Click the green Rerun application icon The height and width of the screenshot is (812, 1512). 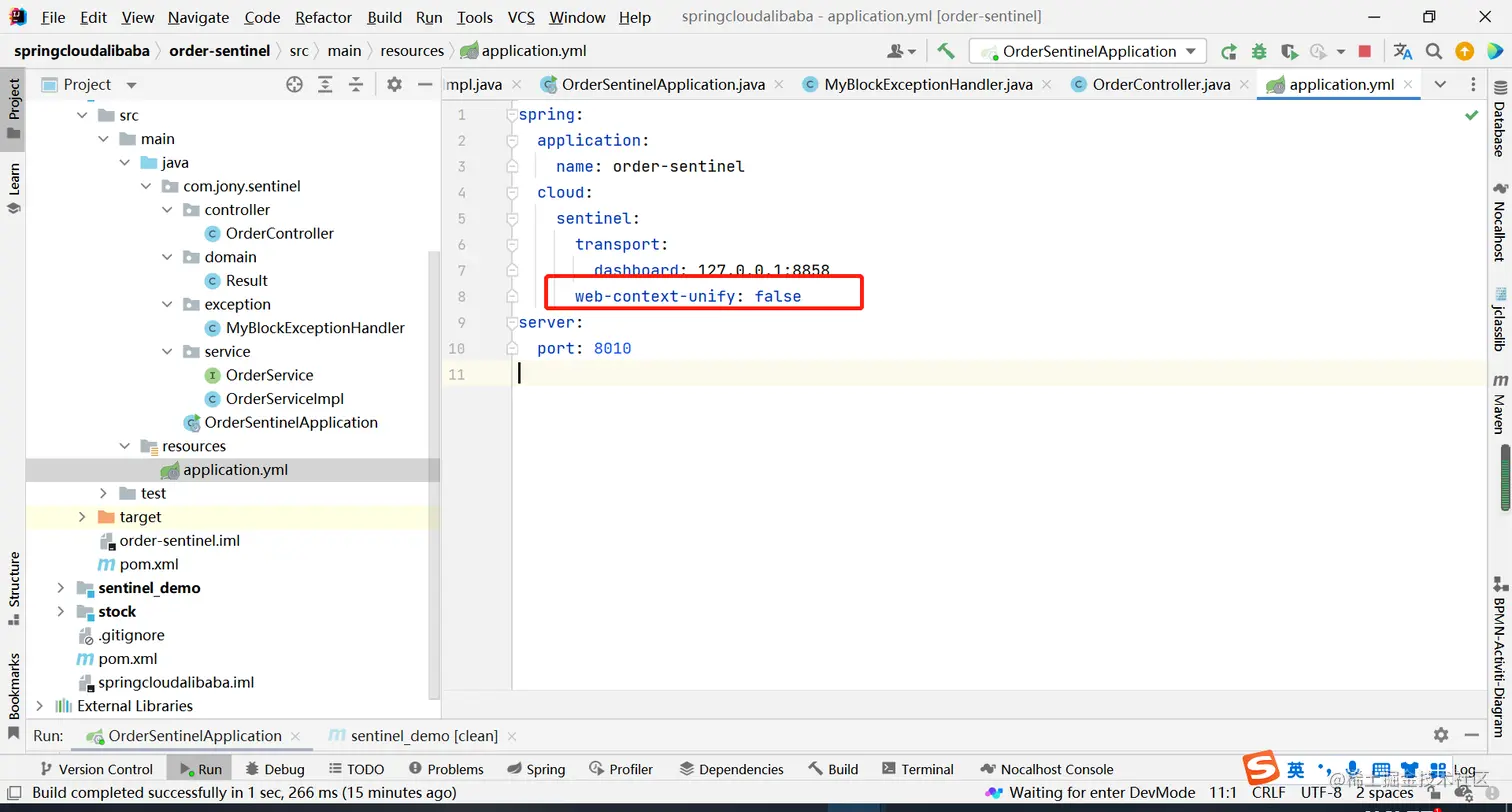(1229, 51)
